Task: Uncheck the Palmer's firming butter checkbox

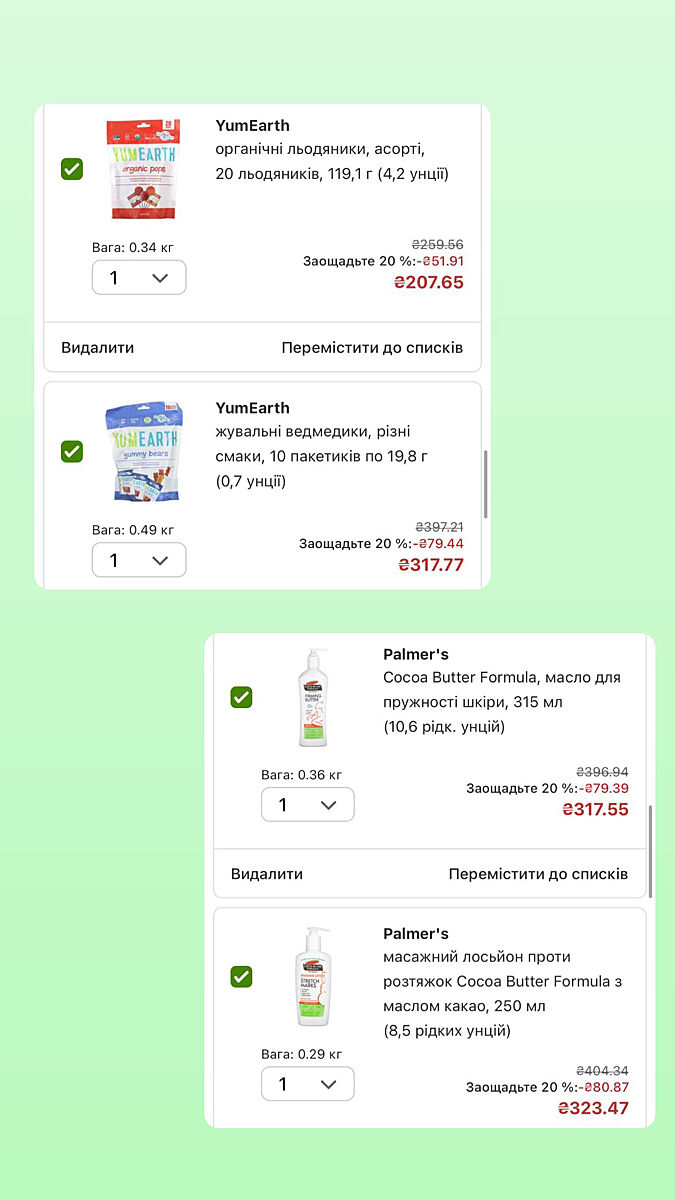Action: pyautogui.click(x=241, y=697)
